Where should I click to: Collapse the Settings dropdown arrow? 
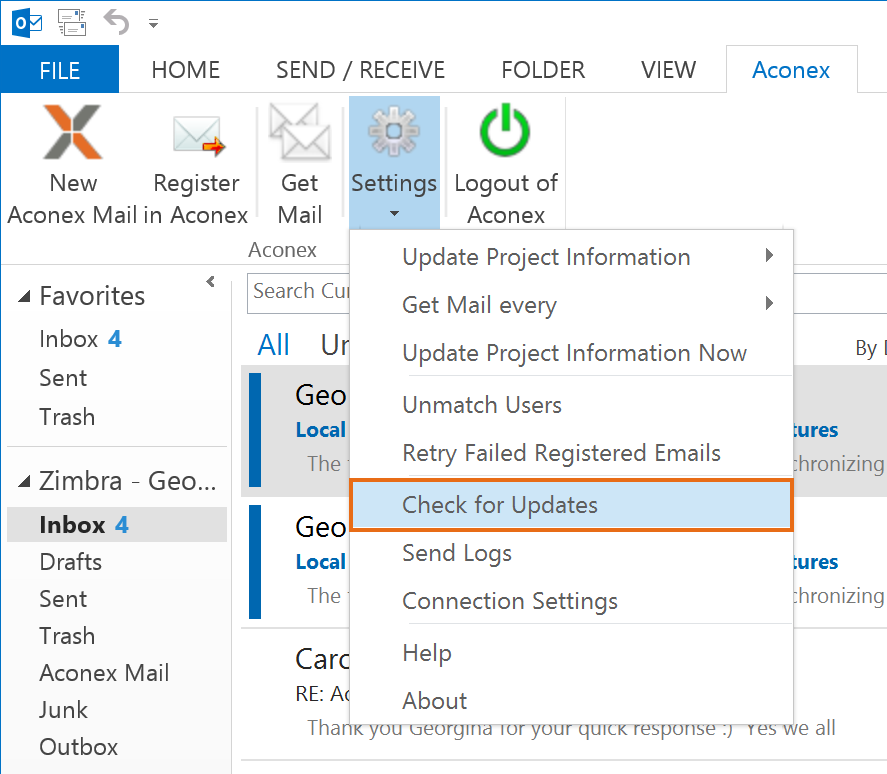(394, 213)
